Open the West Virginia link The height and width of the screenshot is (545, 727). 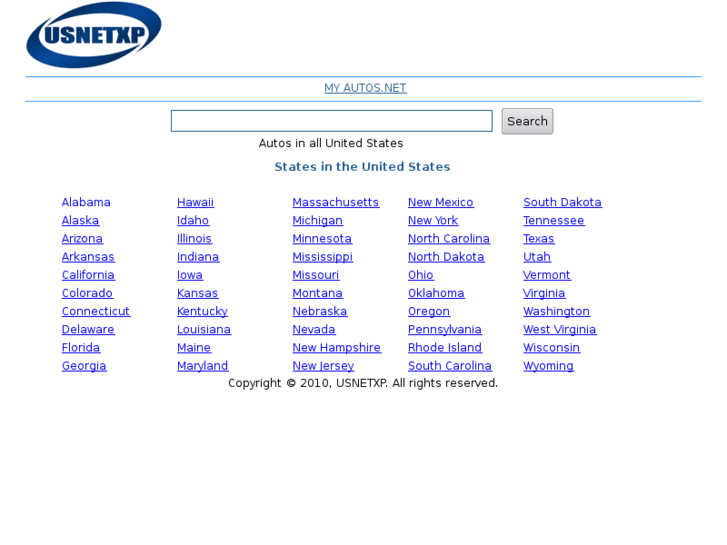point(560,329)
